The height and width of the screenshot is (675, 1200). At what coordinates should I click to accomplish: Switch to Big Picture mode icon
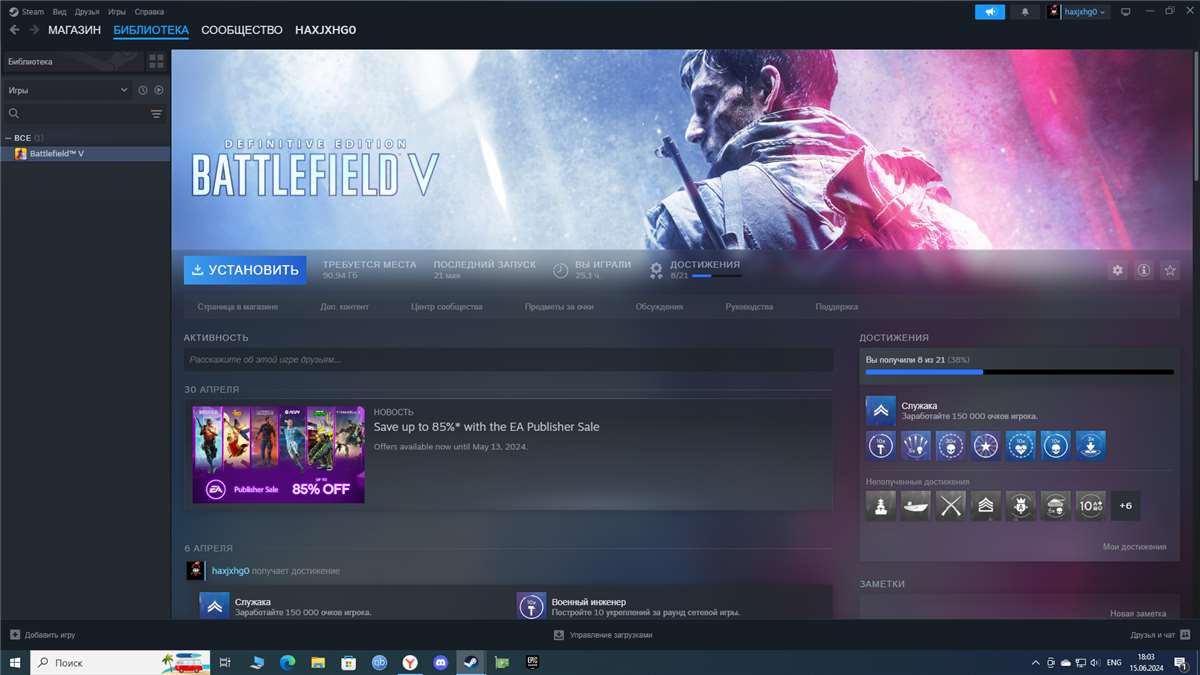(x=1125, y=12)
